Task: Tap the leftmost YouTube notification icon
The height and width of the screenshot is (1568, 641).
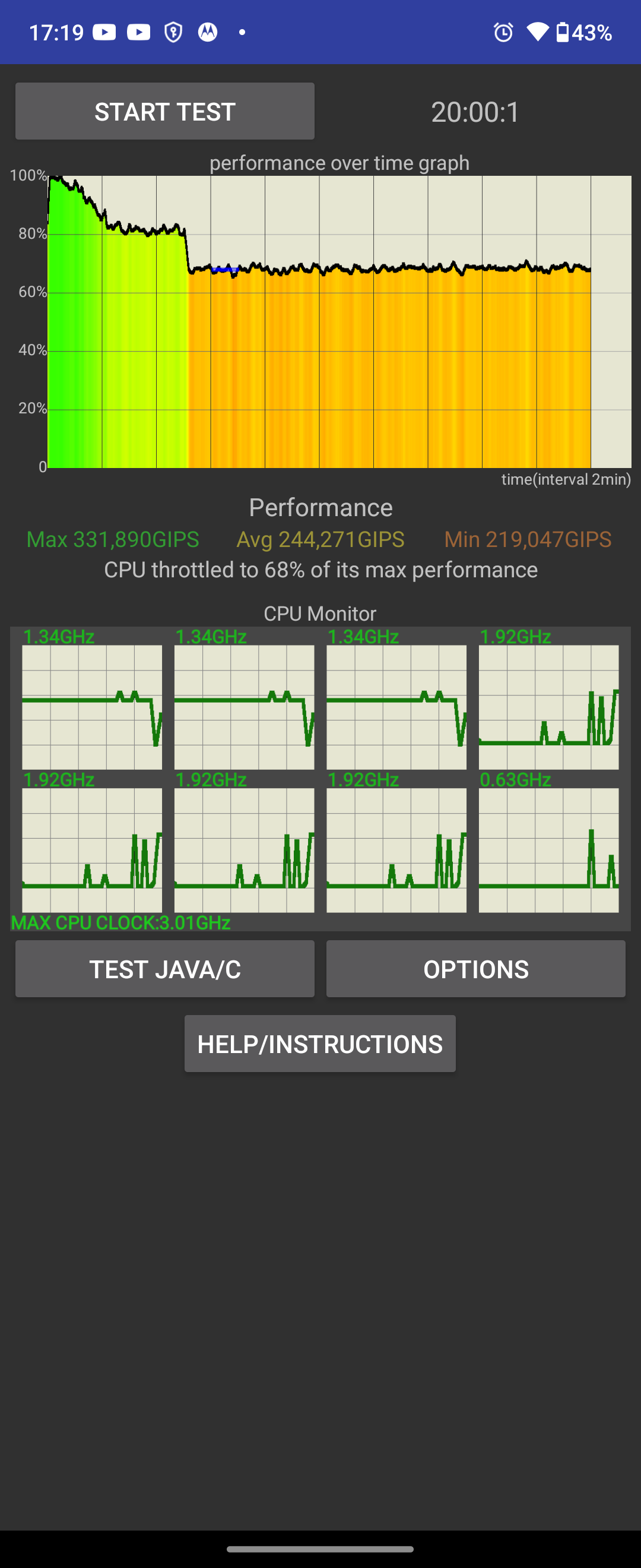Action: point(104,32)
